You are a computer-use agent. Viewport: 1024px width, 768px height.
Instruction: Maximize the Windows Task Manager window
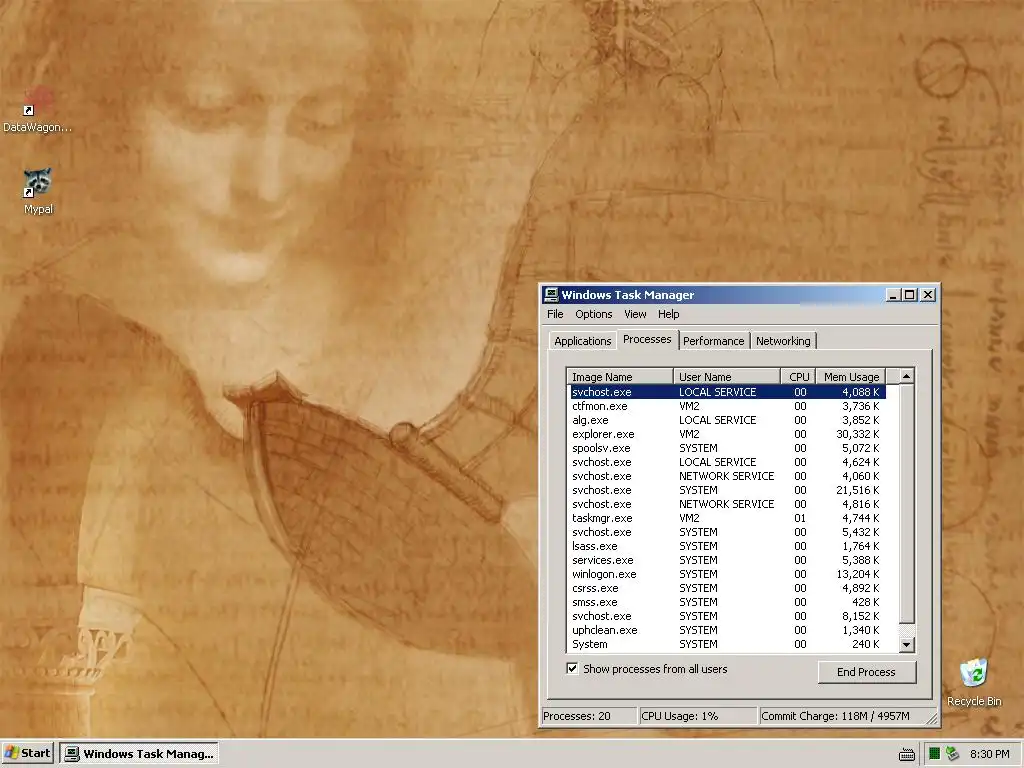(x=909, y=295)
